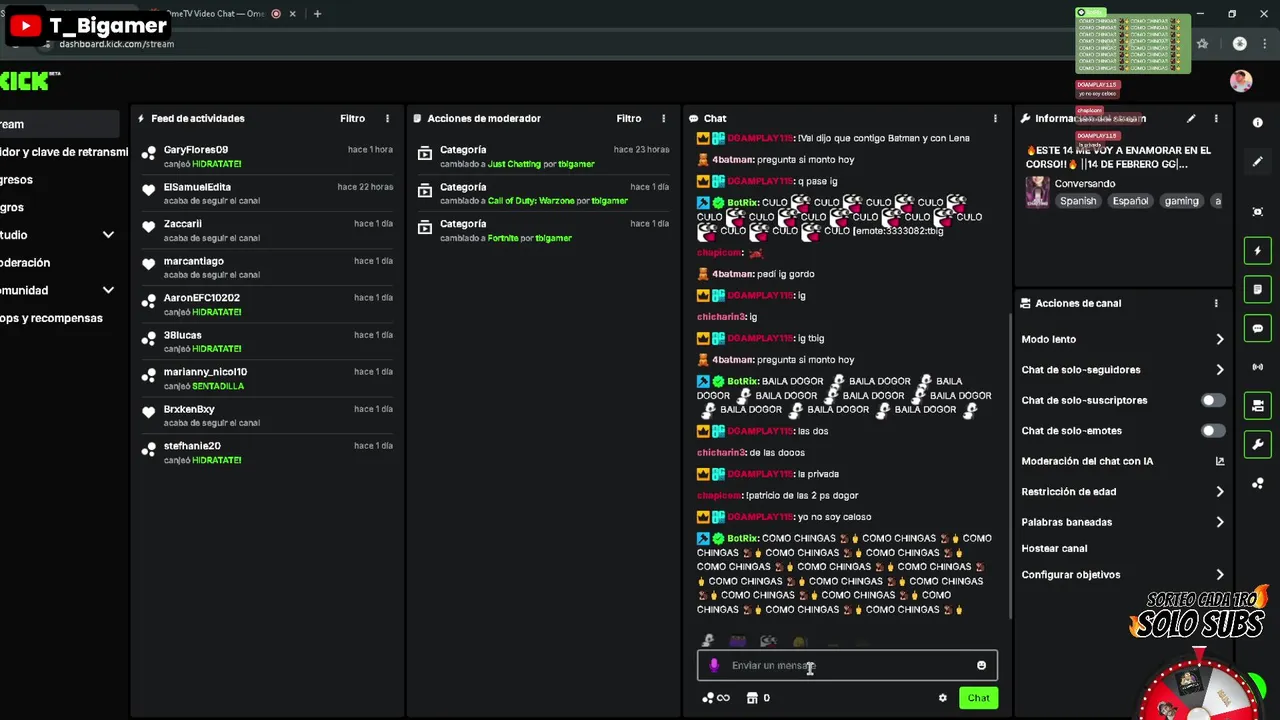Viewport: 1280px width, 720px height.
Task: Open the info icon in right rail
Action: click(1257, 122)
